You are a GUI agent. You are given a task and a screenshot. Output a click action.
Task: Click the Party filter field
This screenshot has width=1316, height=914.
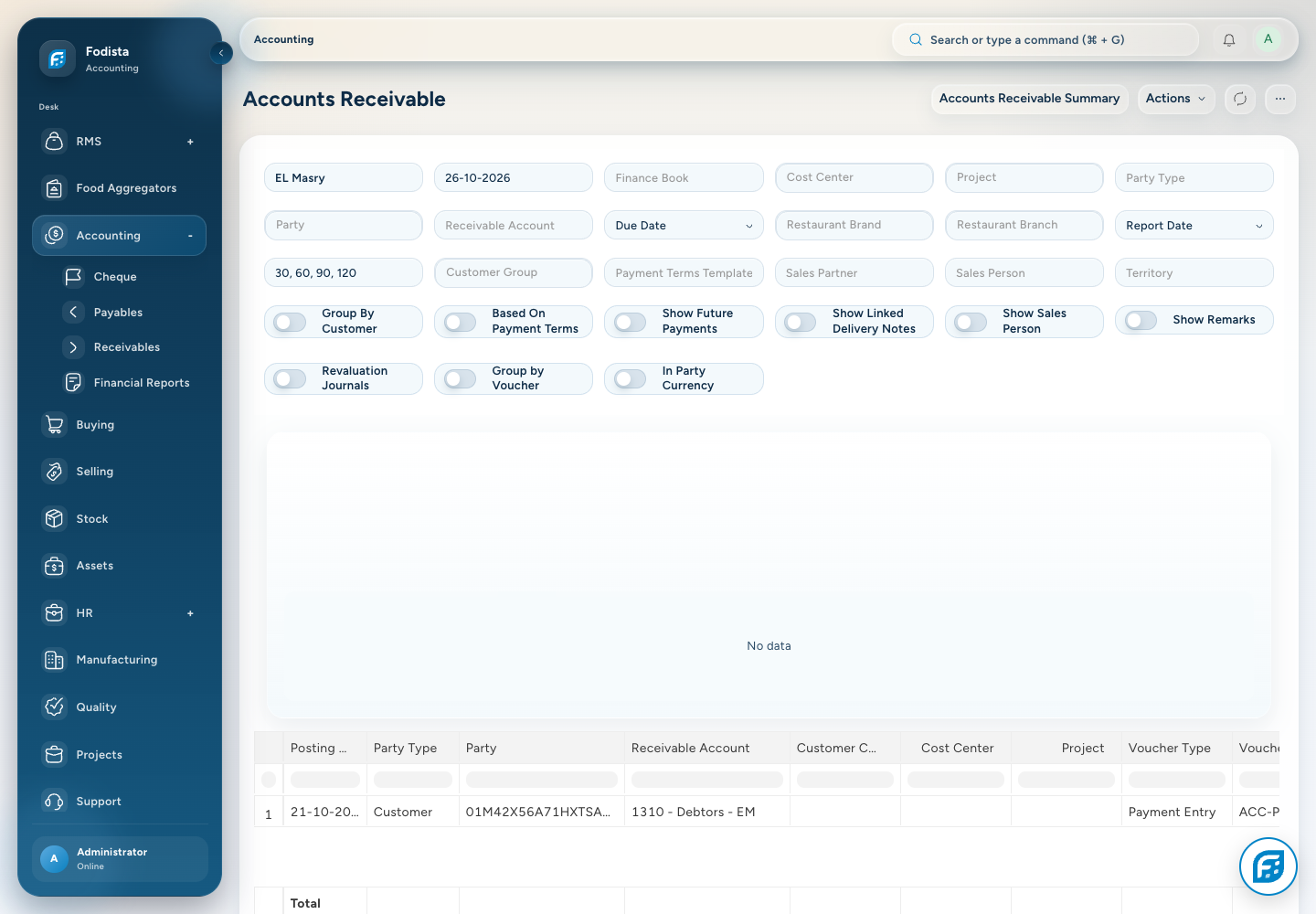[x=344, y=225]
